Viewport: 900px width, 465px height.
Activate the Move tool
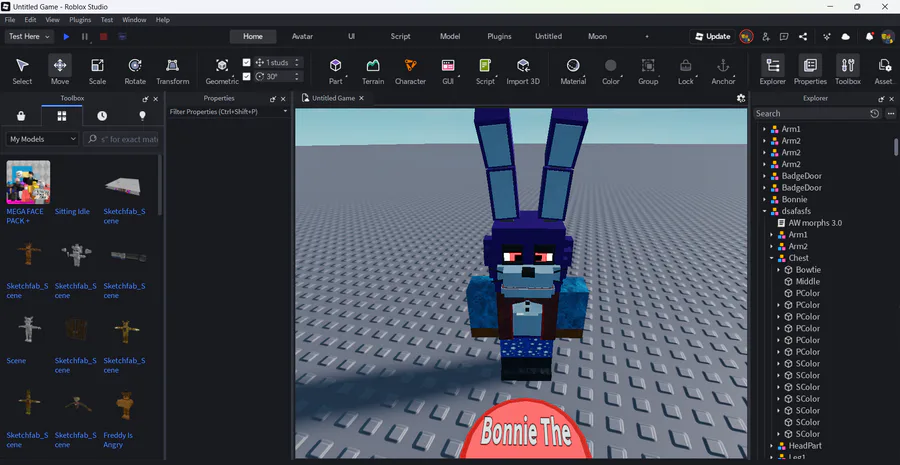tap(60, 71)
